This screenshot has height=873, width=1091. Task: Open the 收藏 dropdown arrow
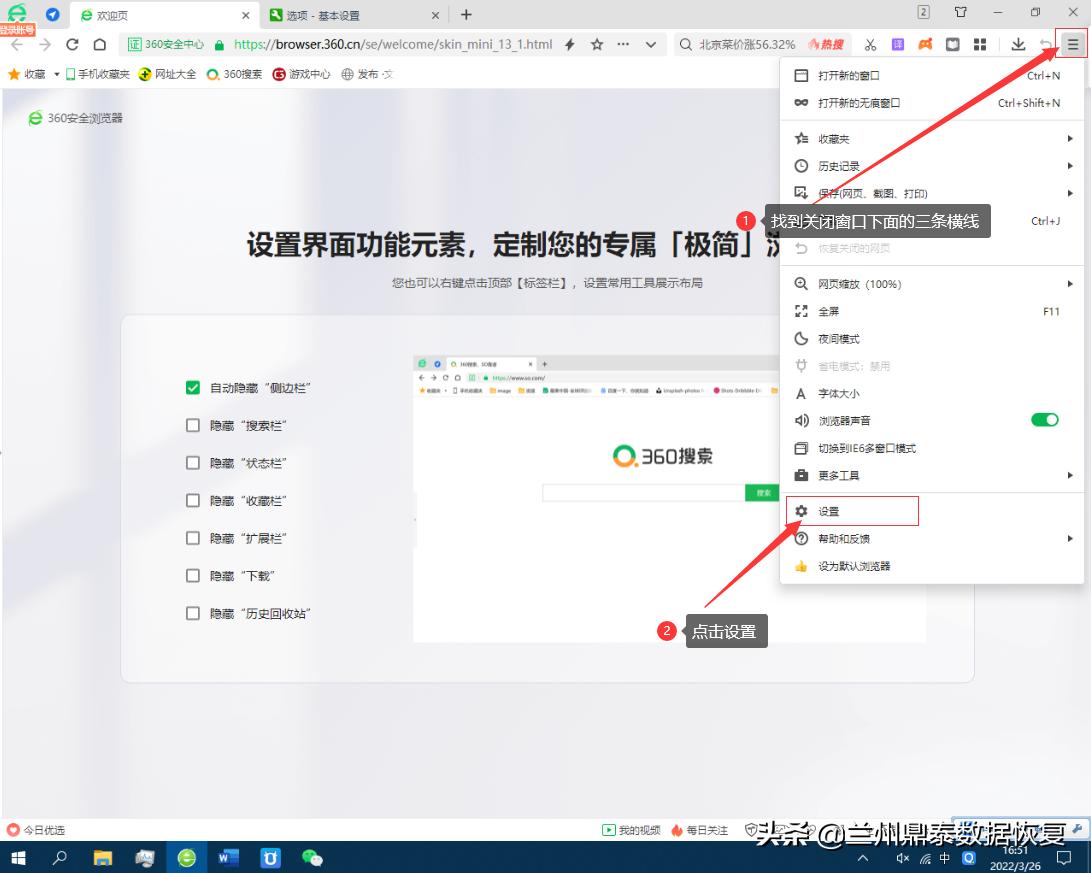pos(57,74)
